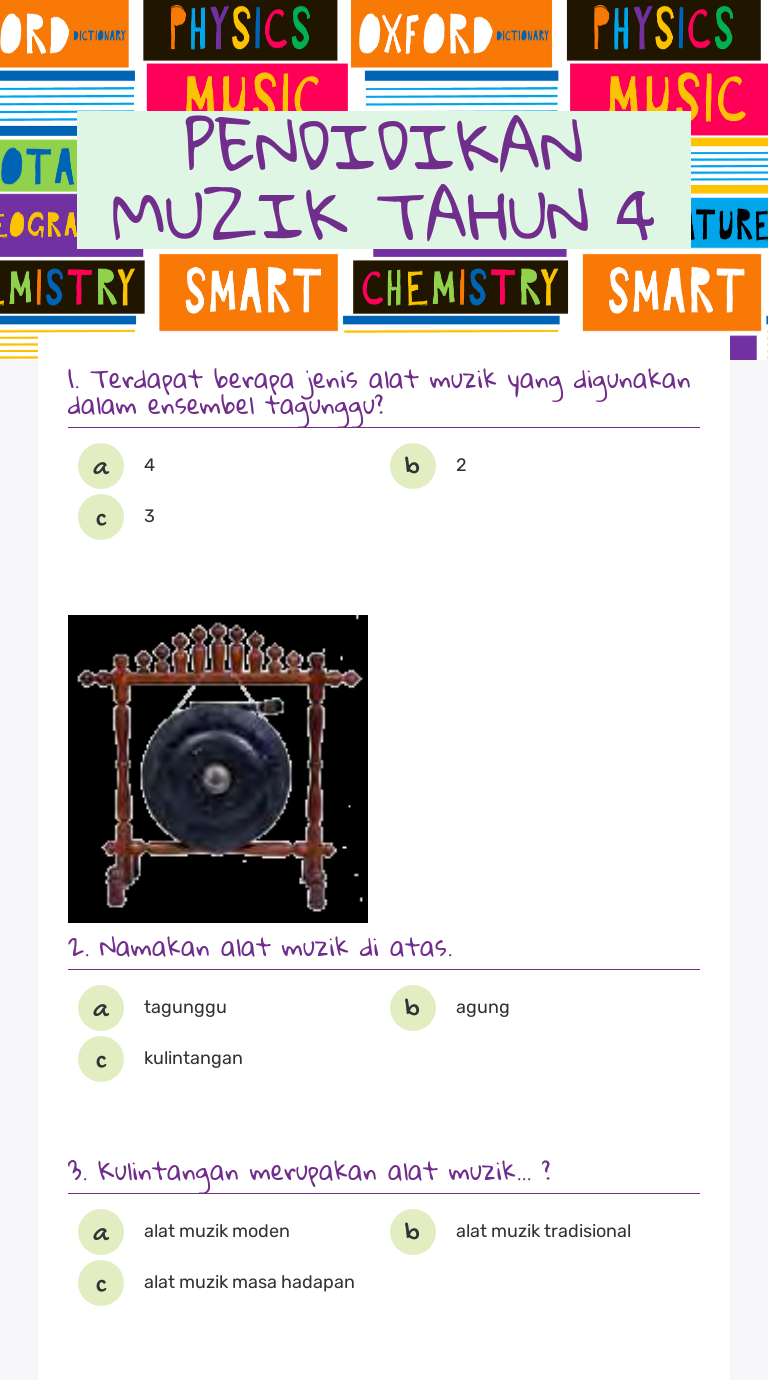
Task: Click the 'kulintangan' answer text
Action: [x=193, y=1058]
